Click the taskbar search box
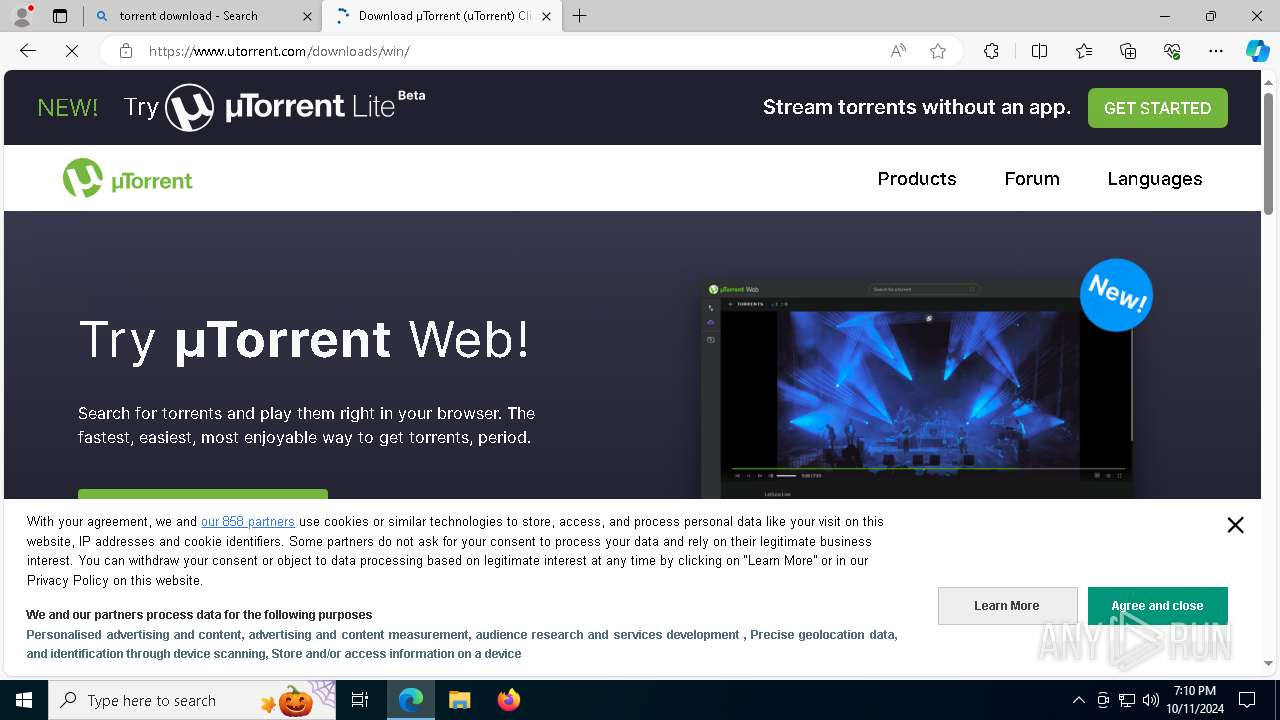Screen dimensions: 1280x720 (x=192, y=700)
